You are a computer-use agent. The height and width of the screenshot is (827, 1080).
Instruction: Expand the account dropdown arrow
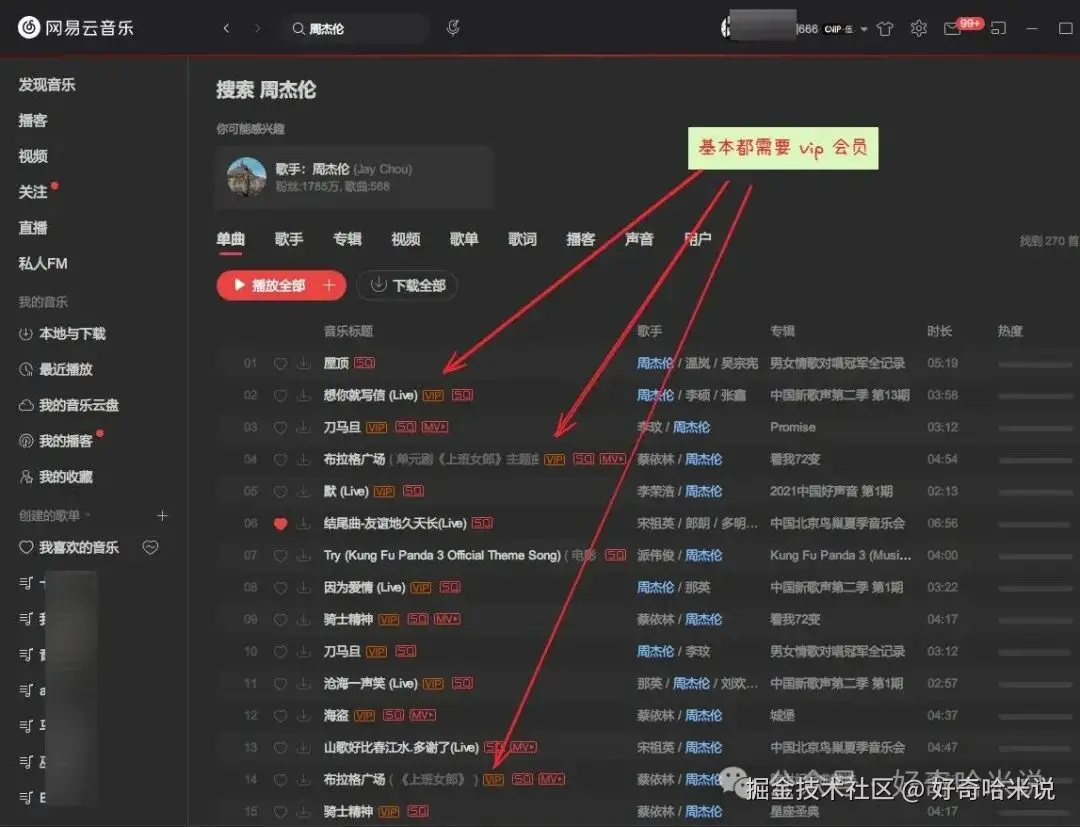tap(864, 29)
